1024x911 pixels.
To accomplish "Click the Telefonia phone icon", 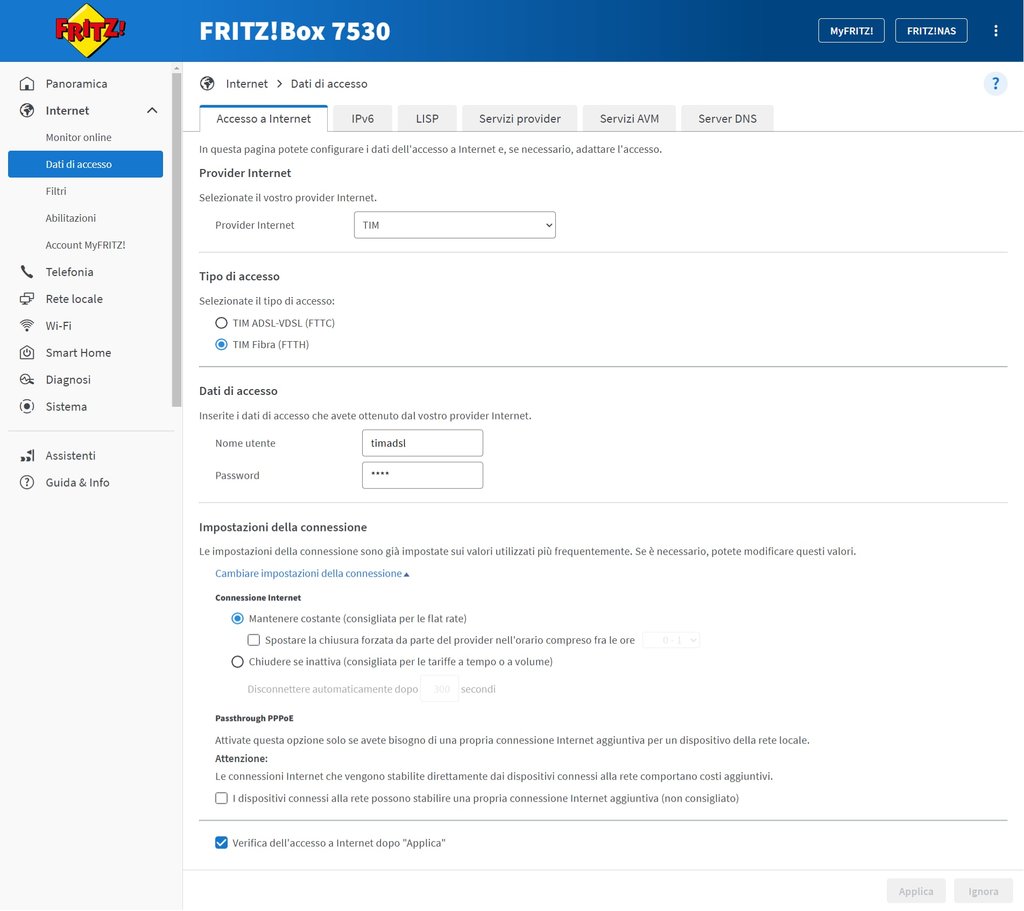I will point(27,272).
